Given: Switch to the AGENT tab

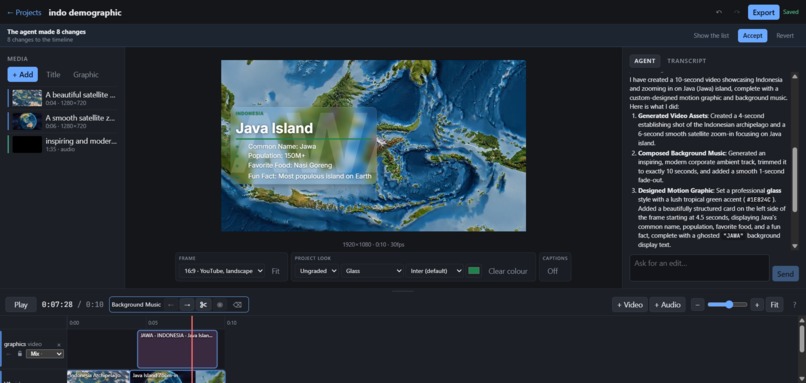Looking at the screenshot, I should coord(645,61).
